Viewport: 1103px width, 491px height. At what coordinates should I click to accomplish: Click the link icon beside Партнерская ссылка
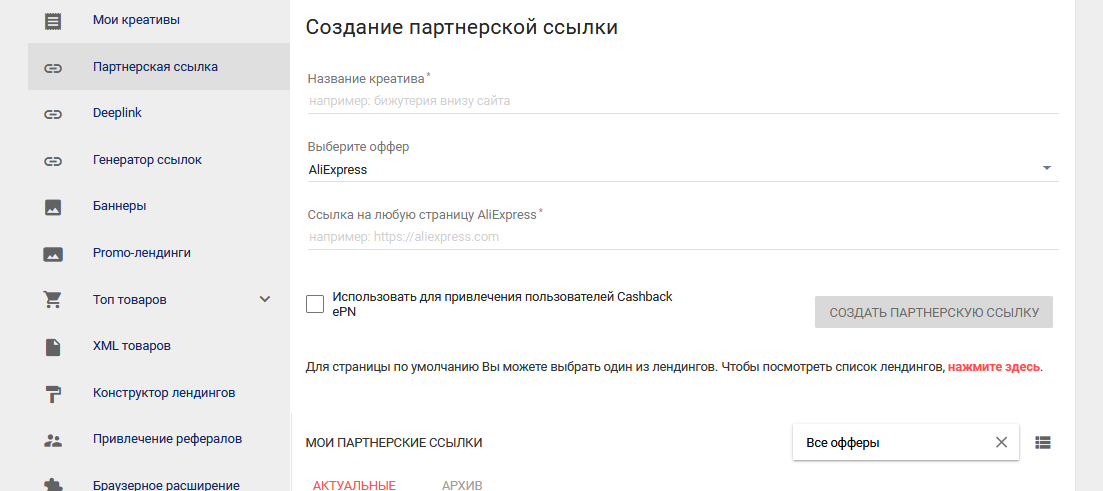pyautogui.click(x=53, y=68)
